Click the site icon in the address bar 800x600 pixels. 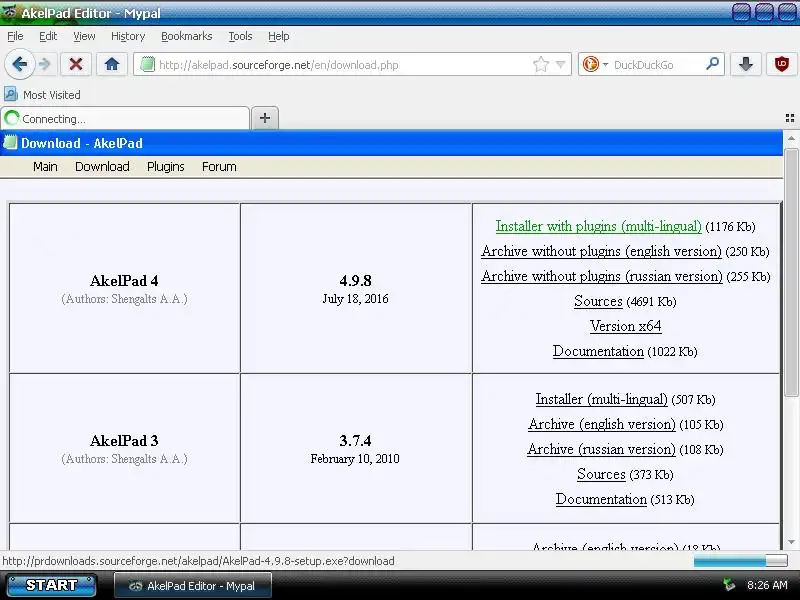(x=147, y=64)
